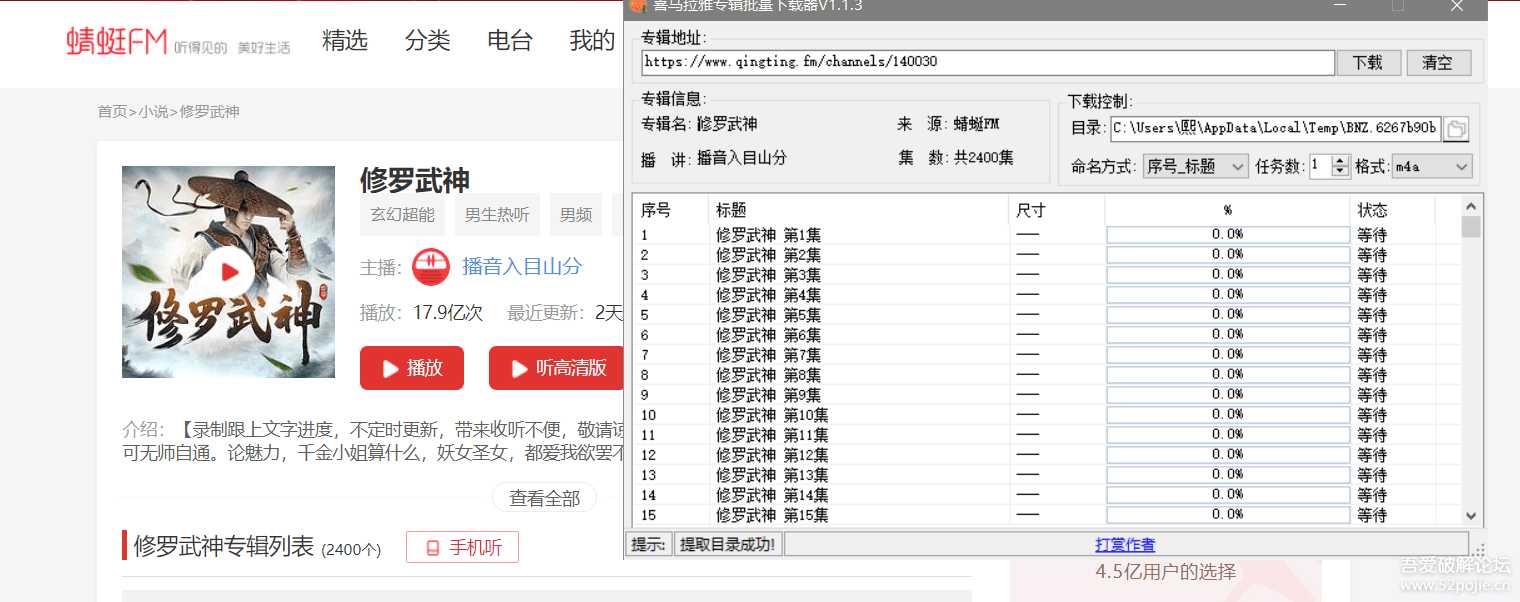Click the 玄幻超能 tag
Image resolution: width=1520 pixels, height=602 pixels.
click(401, 214)
